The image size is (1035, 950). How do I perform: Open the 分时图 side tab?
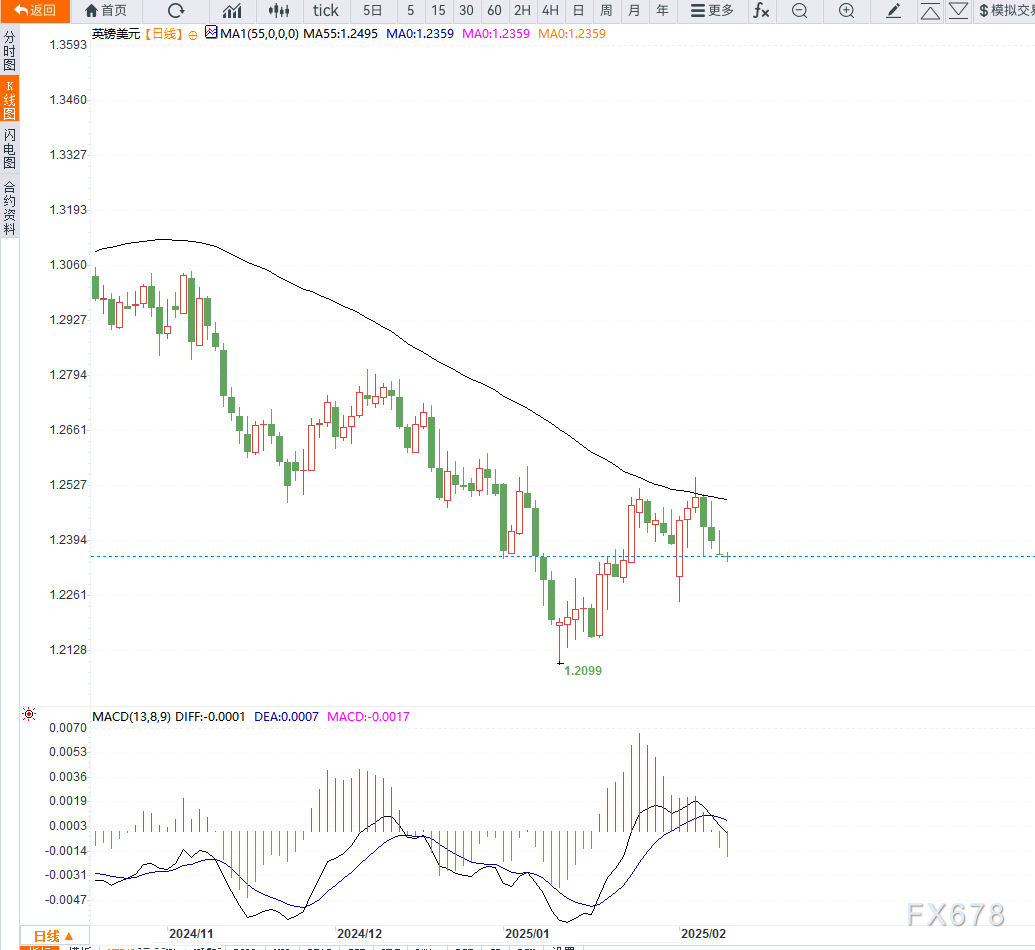[x=9, y=50]
